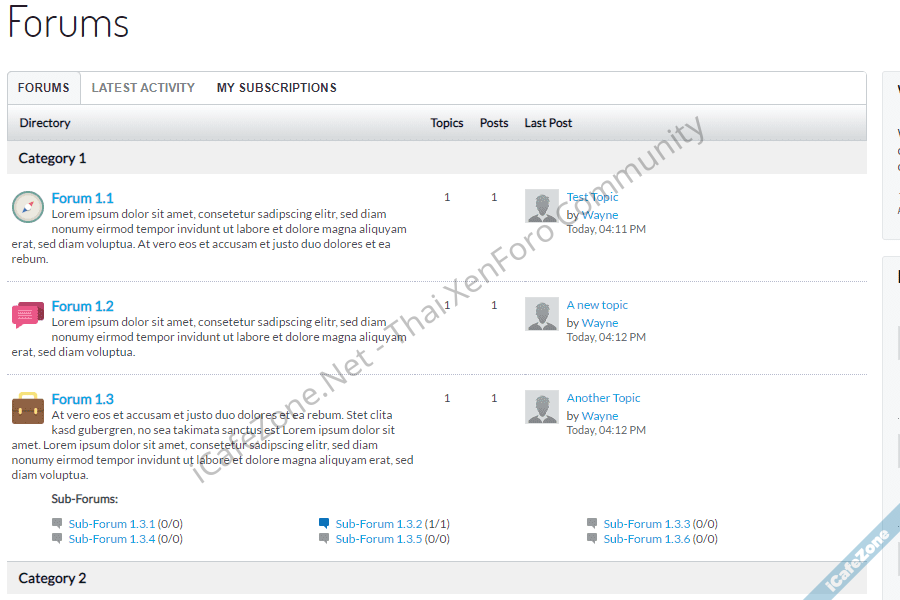Click the blue unread icon for Sub-Forum 1.3.2
900x600 pixels.
pos(324,523)
